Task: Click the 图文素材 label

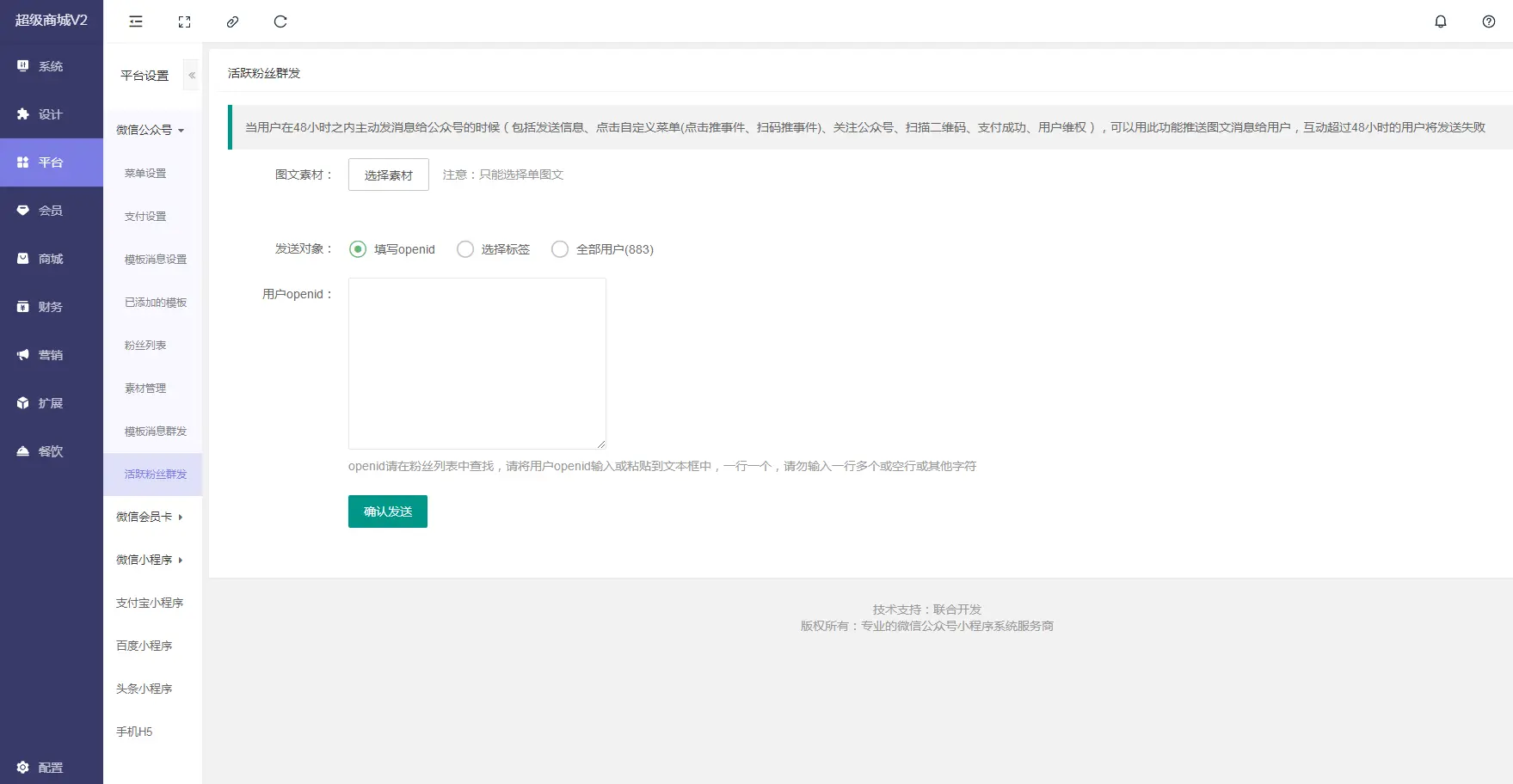Action: [x=304, y=175]
